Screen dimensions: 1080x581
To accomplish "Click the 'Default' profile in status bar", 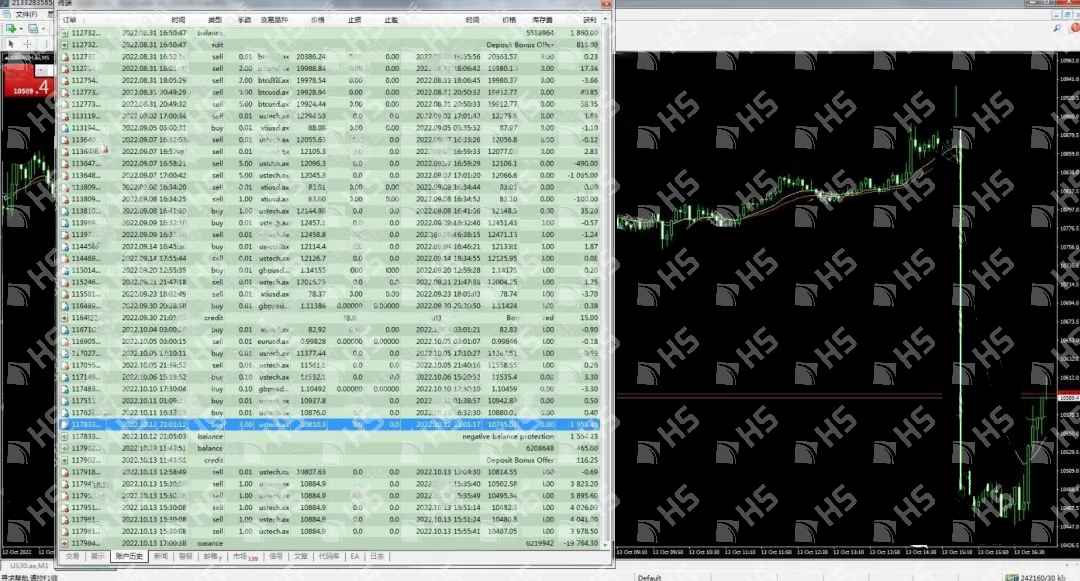I will click(649, 578).
